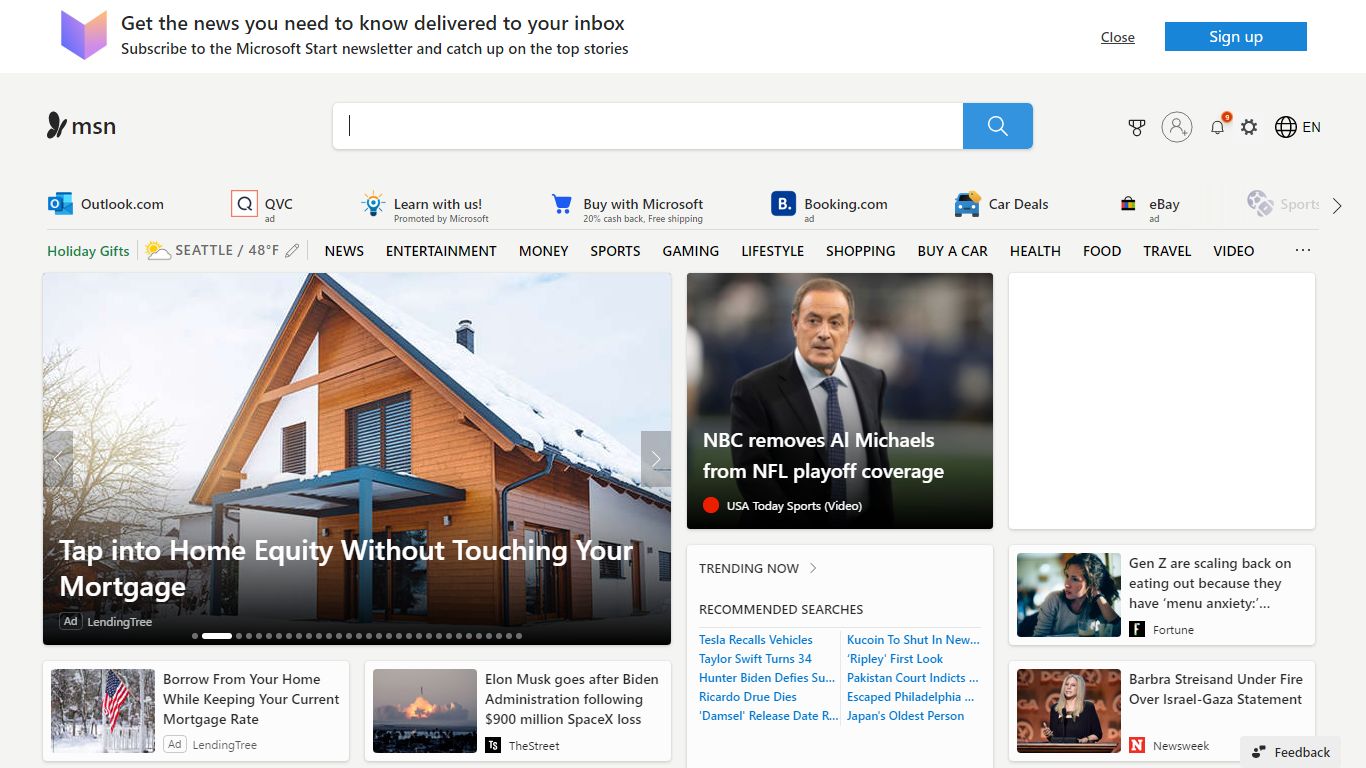Click the blue search magnifier button
Image resolution: width=1366 pixels, height=768 pixels.
point(997,126)
